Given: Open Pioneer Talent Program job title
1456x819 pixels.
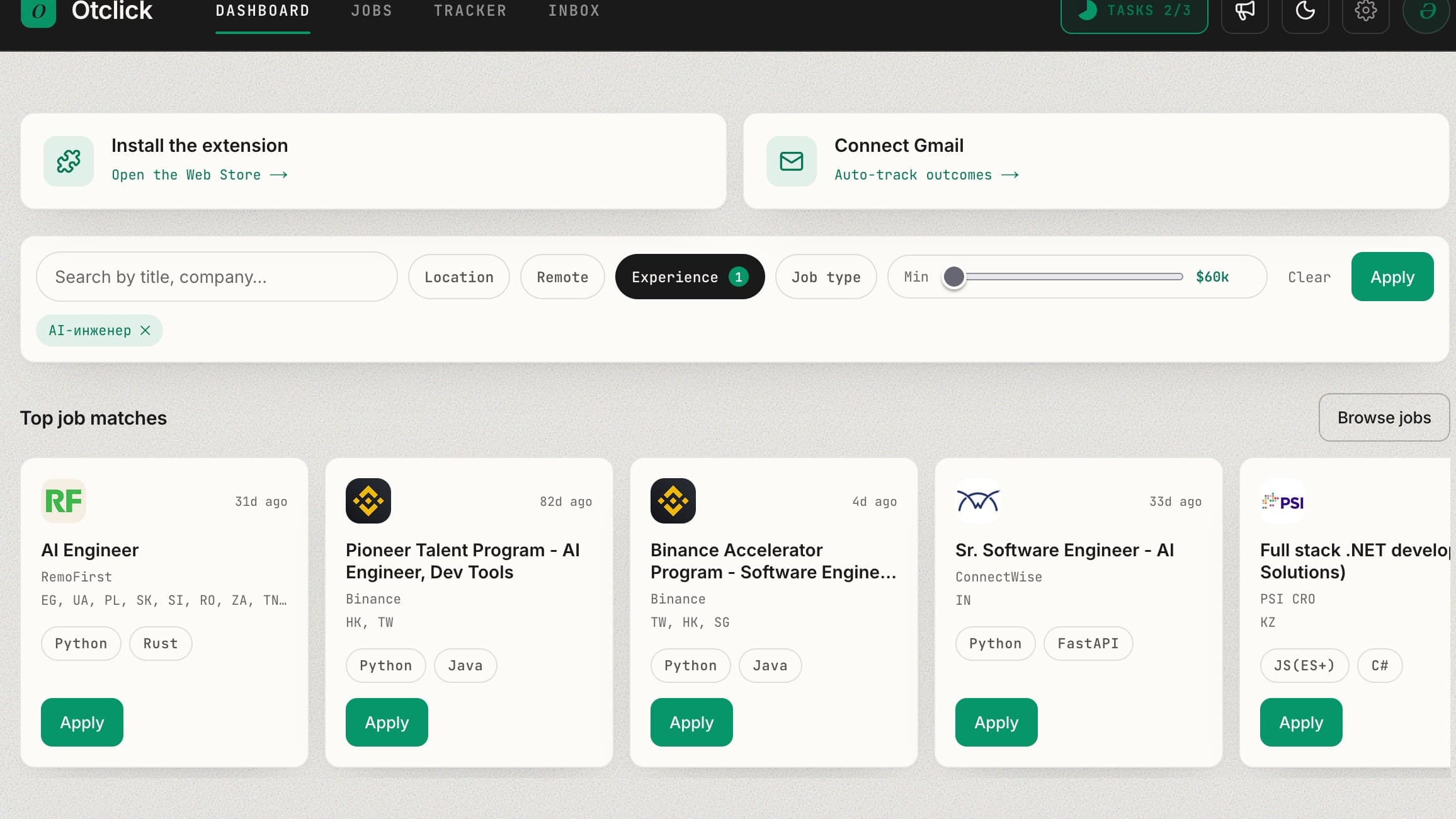Looking at the screenshot, I should tap(463, 561).
